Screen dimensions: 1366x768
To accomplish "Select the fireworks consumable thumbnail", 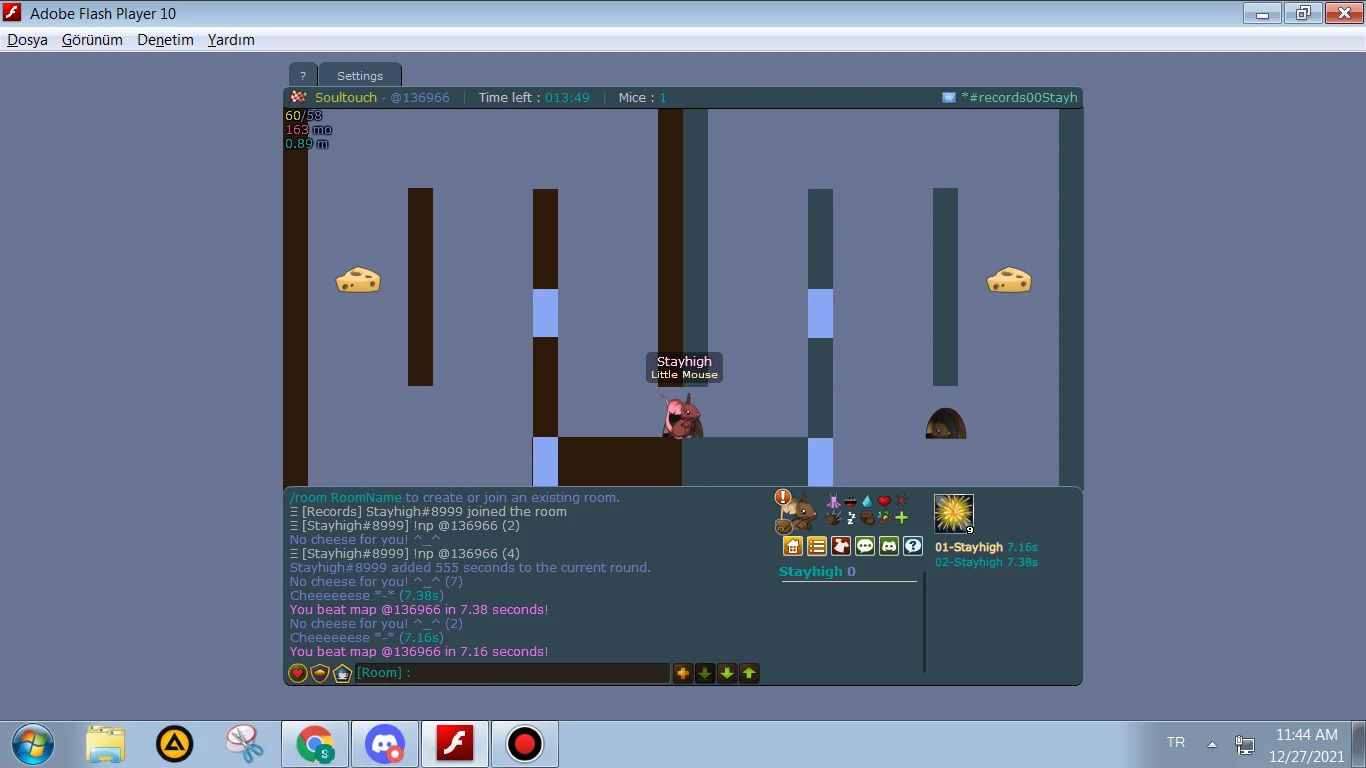I will [954, 514].
